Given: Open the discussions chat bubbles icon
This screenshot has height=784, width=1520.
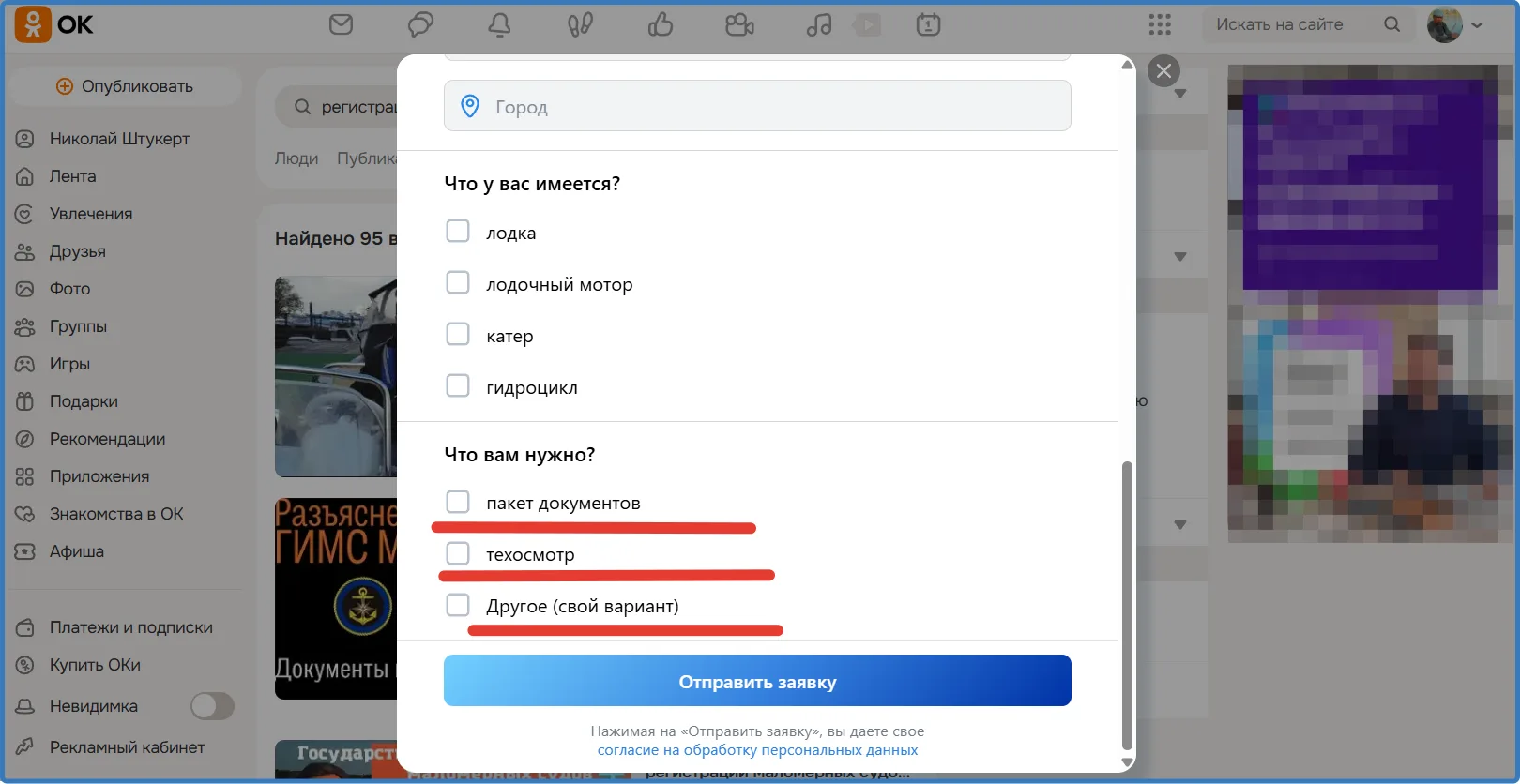Looking at the screenshot, I should click(420, 24).
